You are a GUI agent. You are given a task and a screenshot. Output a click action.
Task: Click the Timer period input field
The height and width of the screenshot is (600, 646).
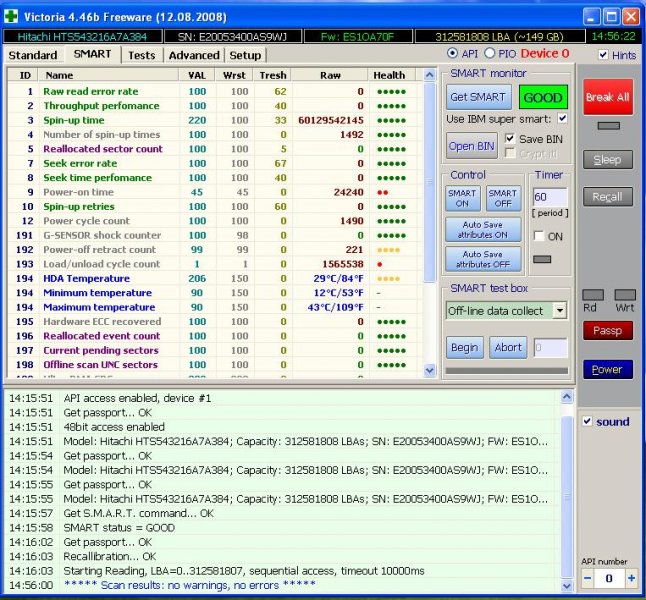tap(550, 198)
